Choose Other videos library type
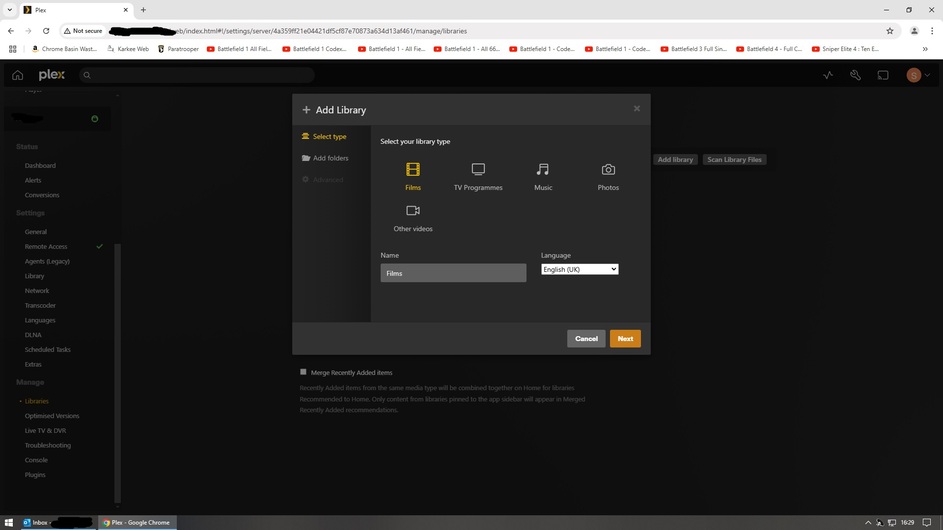Screen dimensions: 943x530 (413, 218)
